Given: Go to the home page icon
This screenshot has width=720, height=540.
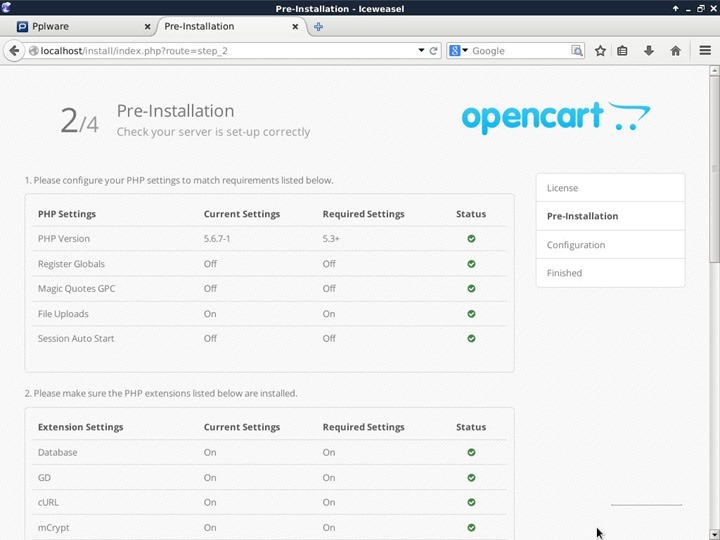Looking at the screenshot, I should (x=675, y=51).
